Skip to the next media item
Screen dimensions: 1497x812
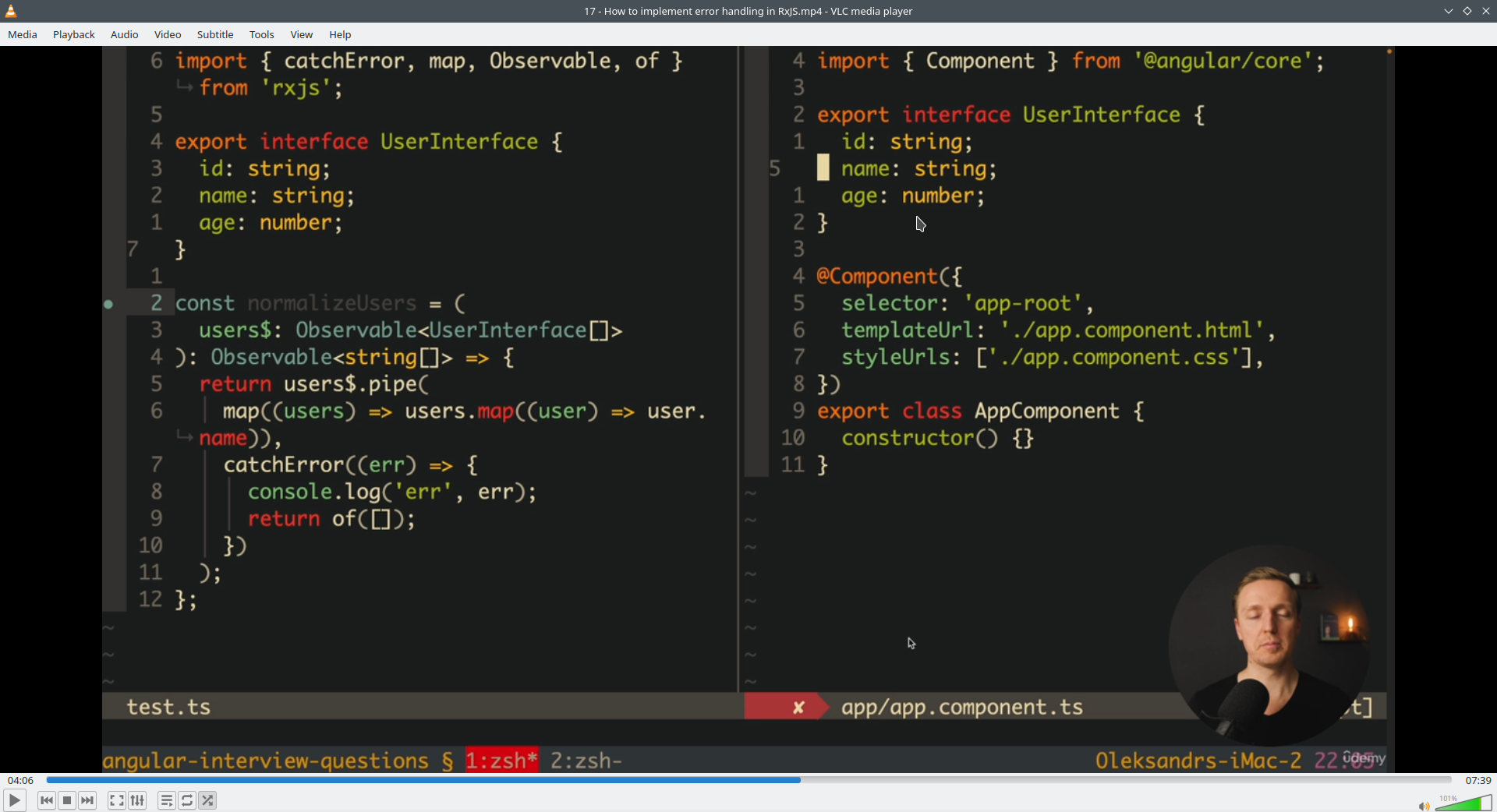coord(87,800)
